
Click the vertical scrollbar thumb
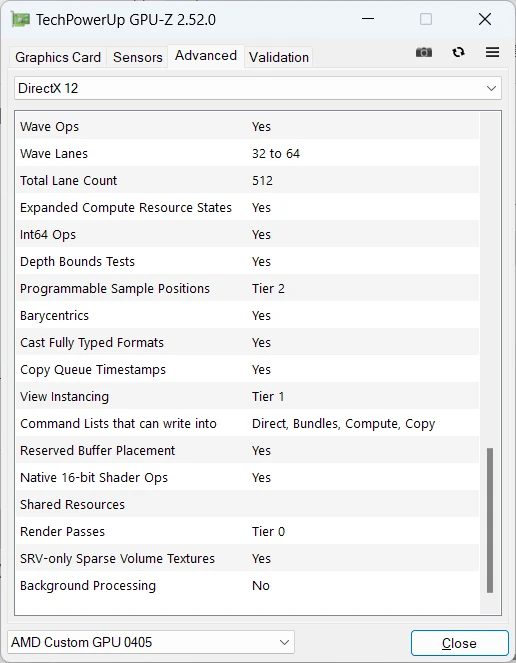(x=490, y=520)
